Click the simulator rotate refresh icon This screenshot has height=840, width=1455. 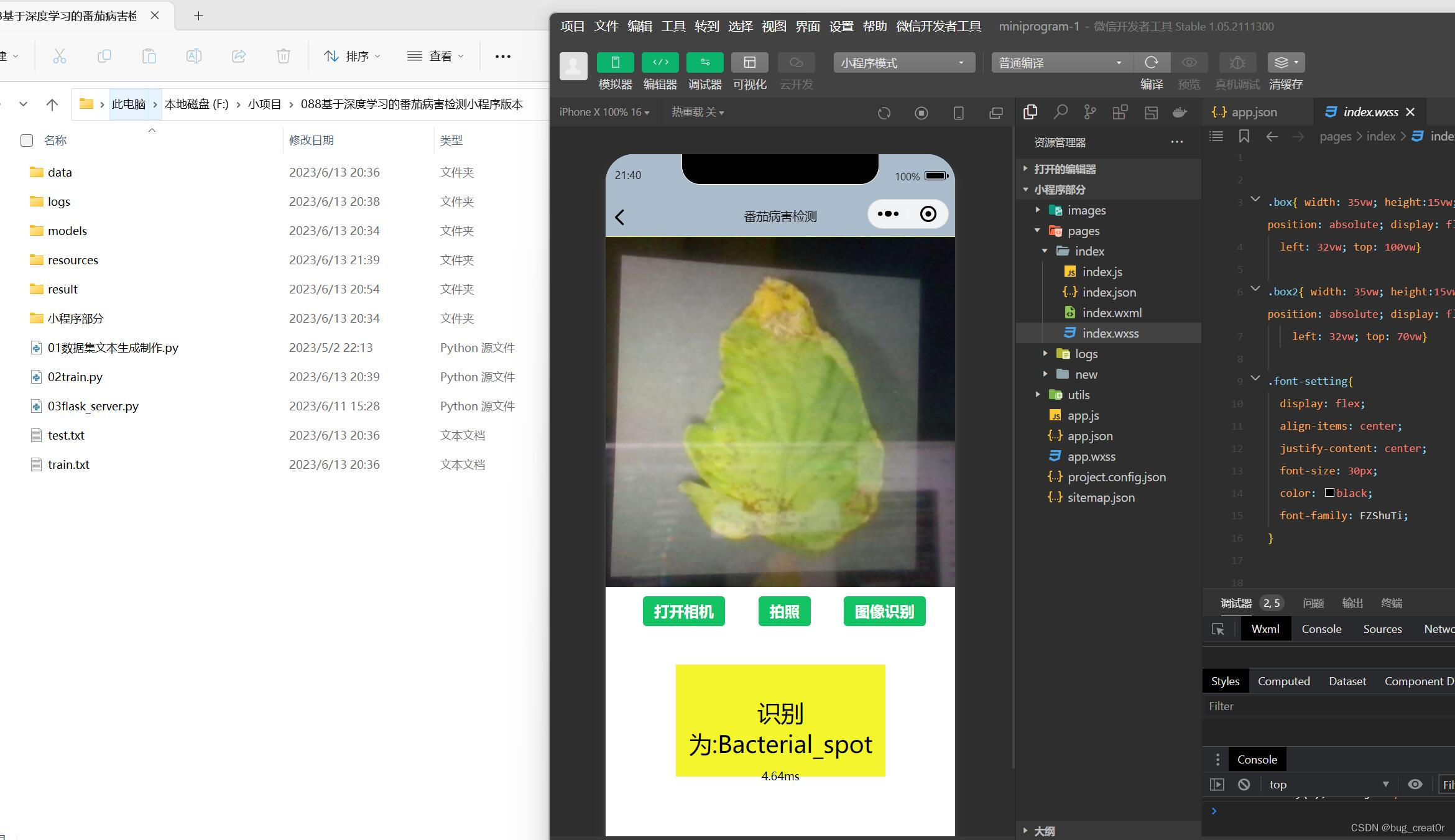point(884,113)
